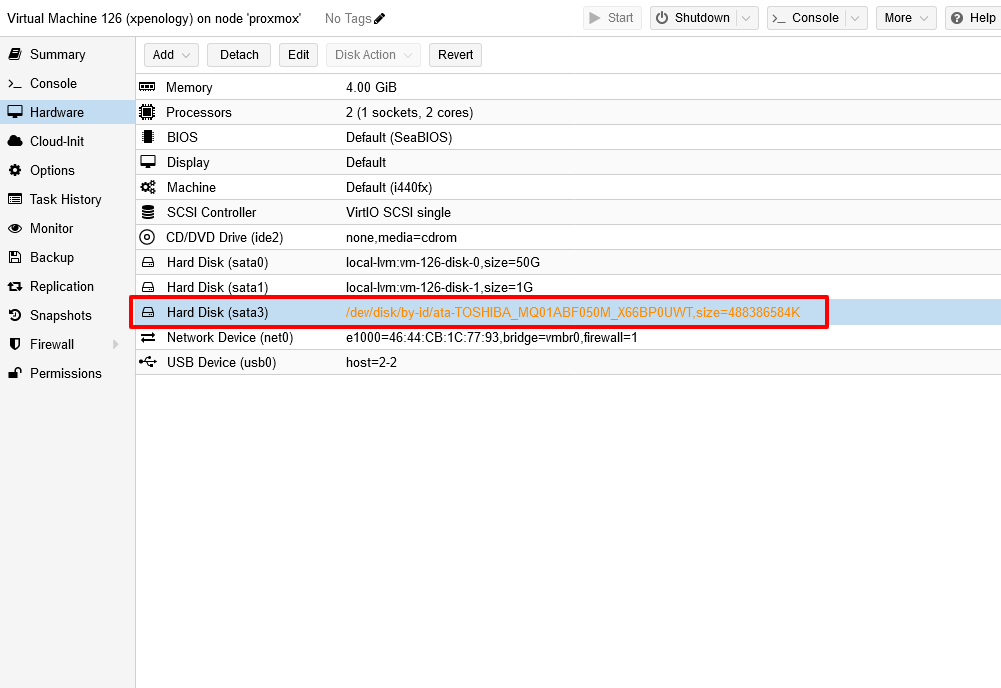Viewport: 1001px width, 688px height.
Task: Open the Add hardware dropdown
Action: pyautogui.click(x=171, y=55)
